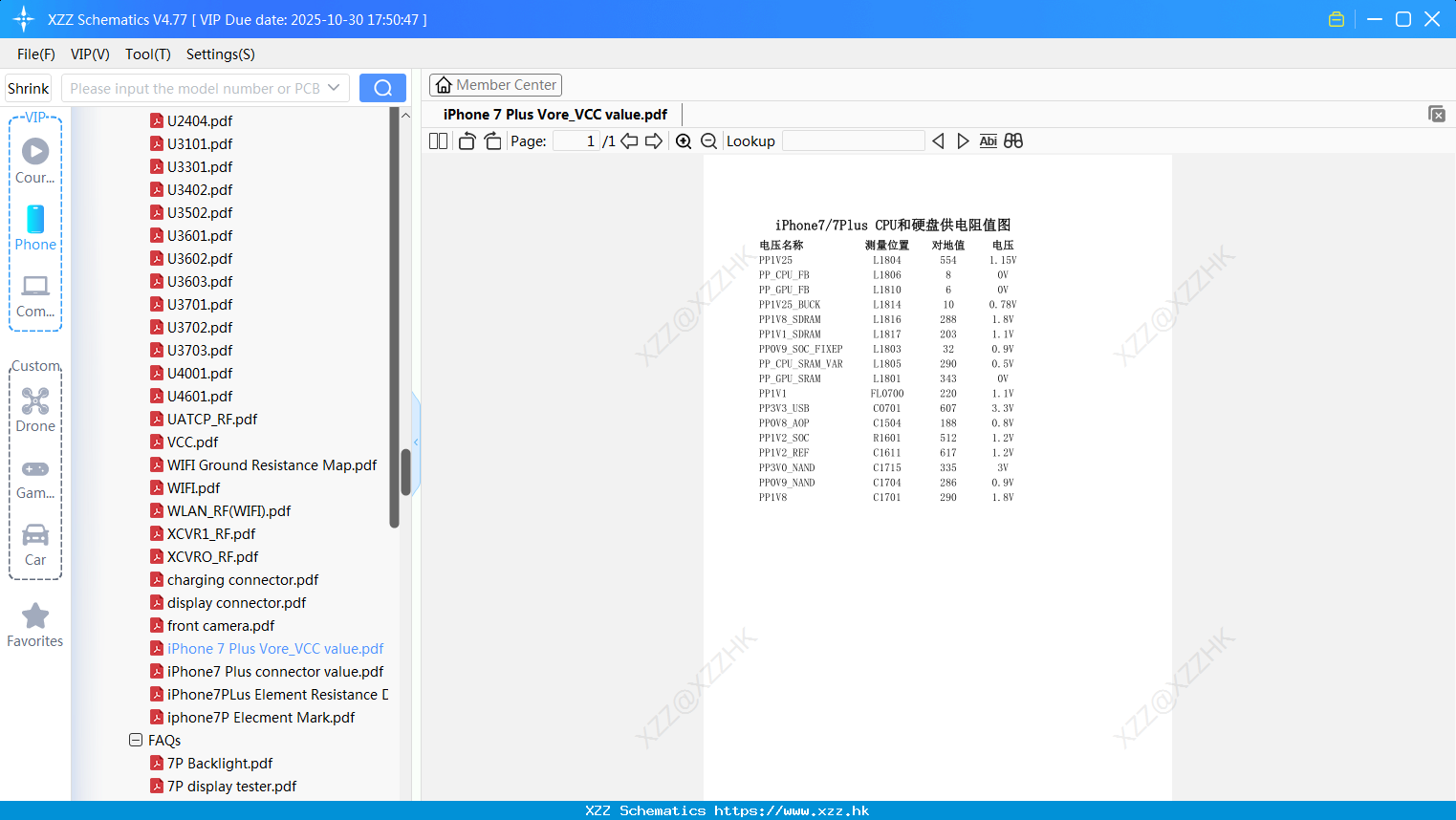
Task: Zoom in on the PDF
Action: (x=684, y=140)
